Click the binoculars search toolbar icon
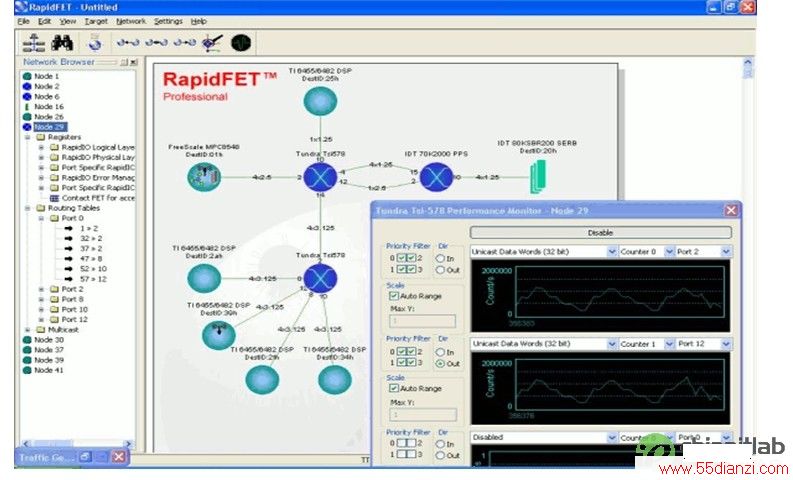Image resolution: width=793 pixels, height=480 pixels. 62,43
